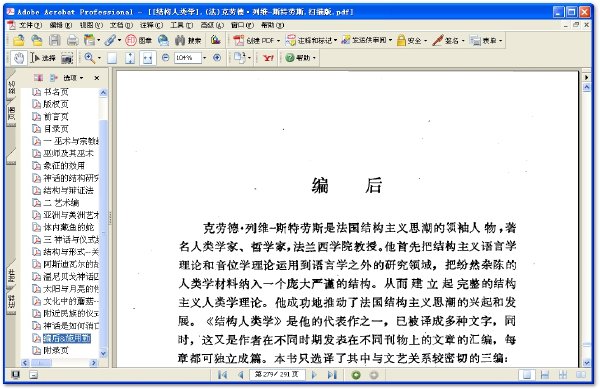
Task: Click the Actual Size page icon
Action: point(112,58)
